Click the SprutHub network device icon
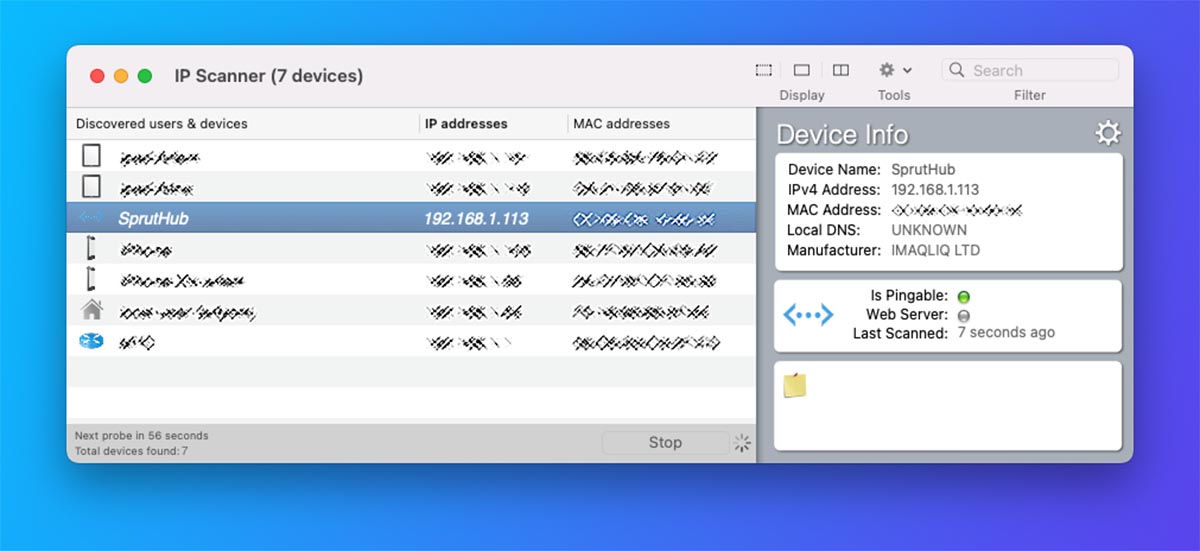The image size is (1200, 551). point(91,218)
